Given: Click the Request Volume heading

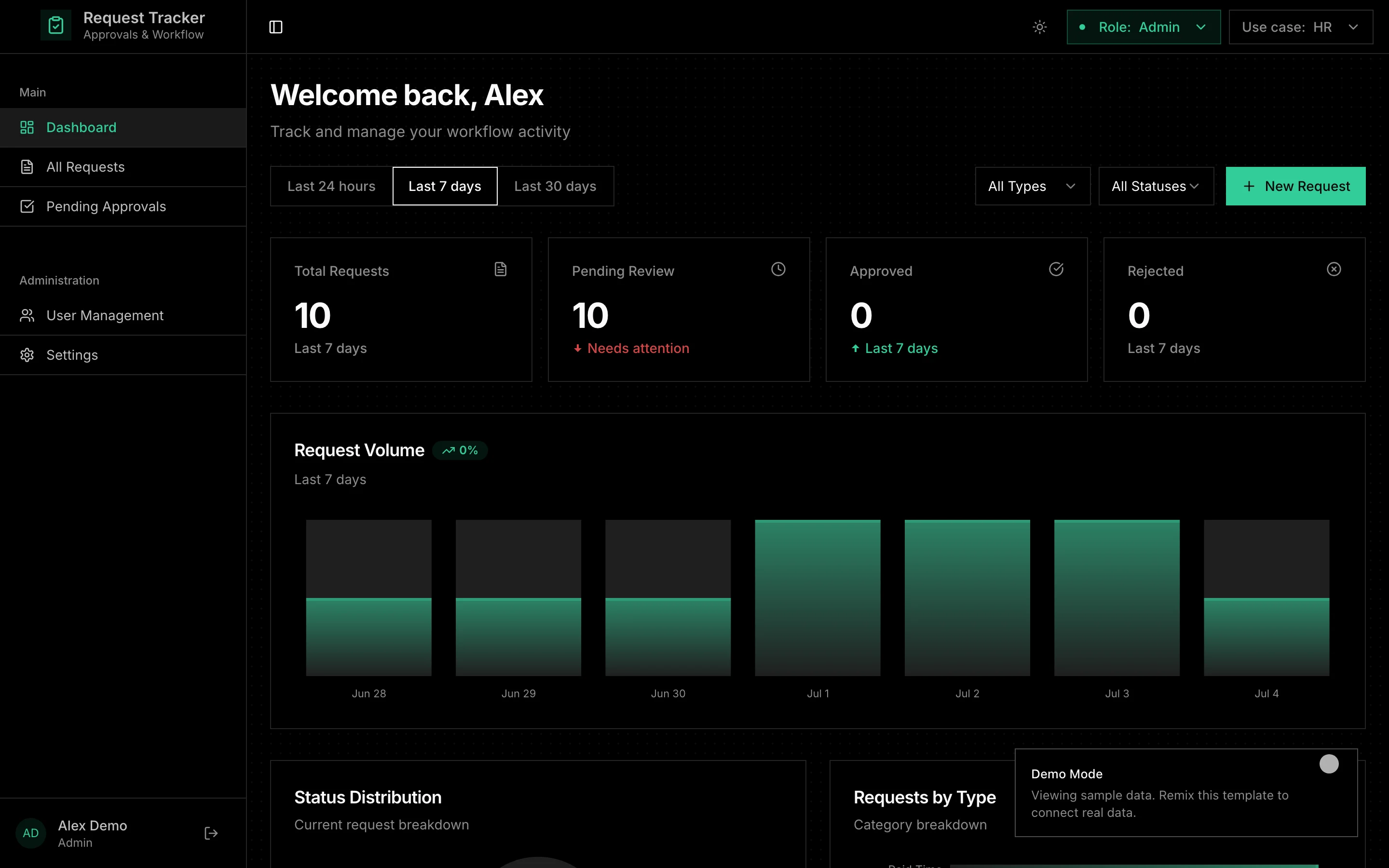Looking at the screenshot, I should [x=359, y=451].
